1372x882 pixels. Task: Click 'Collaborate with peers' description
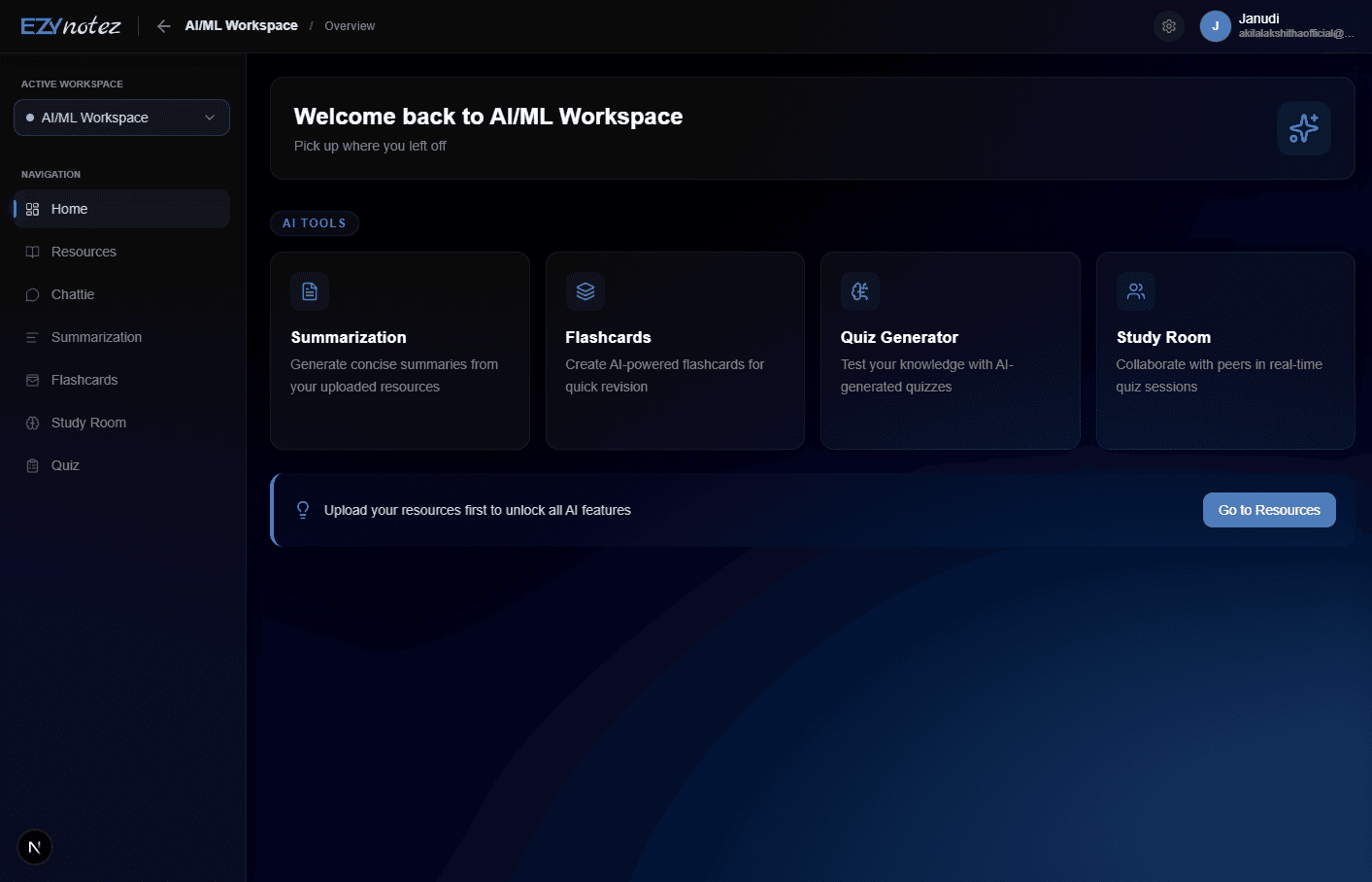click(1220, 376)
